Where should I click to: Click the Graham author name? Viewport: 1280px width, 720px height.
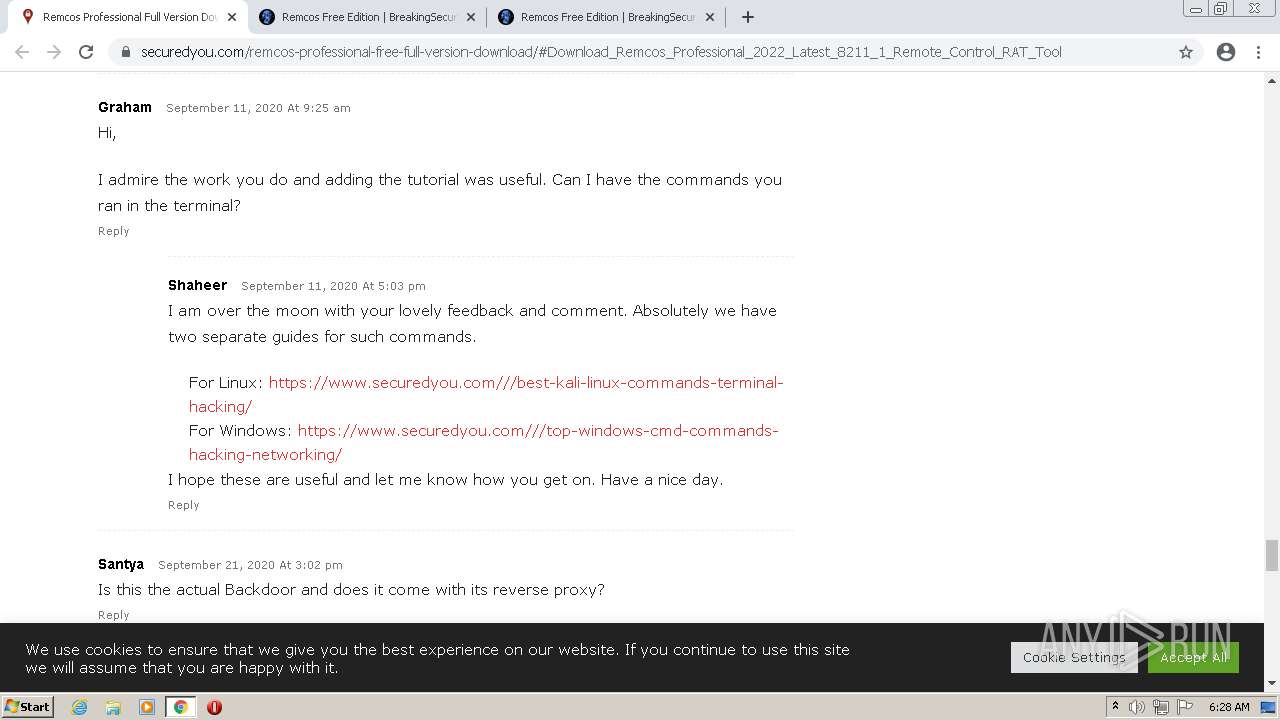[125, 107]
